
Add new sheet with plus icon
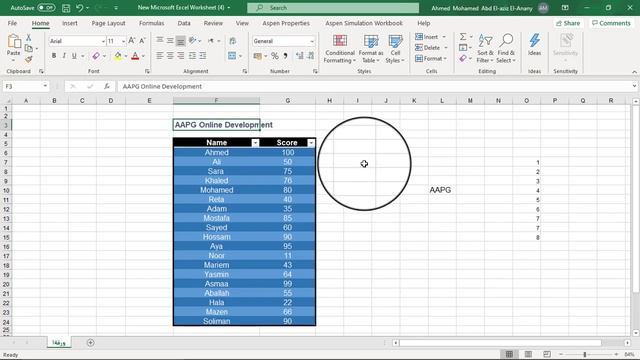(x=91, y=343)
